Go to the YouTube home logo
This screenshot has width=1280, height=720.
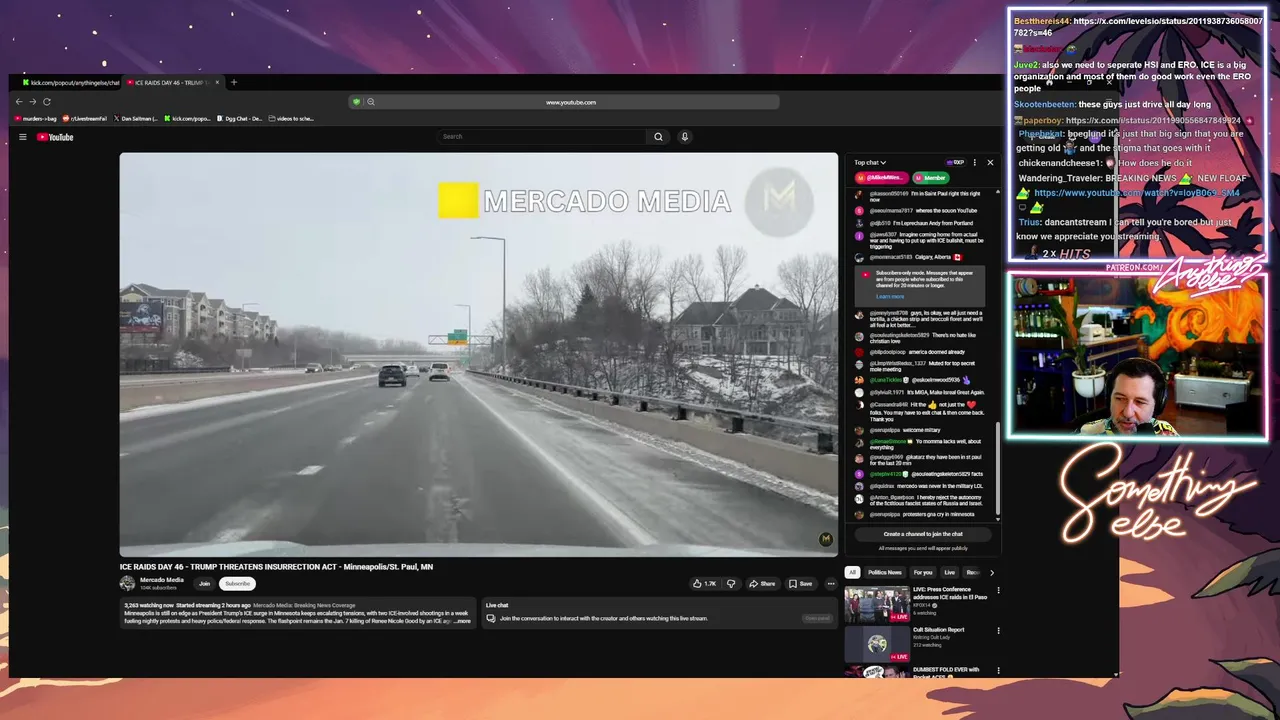pyautogui.click(x=55, y=137)
